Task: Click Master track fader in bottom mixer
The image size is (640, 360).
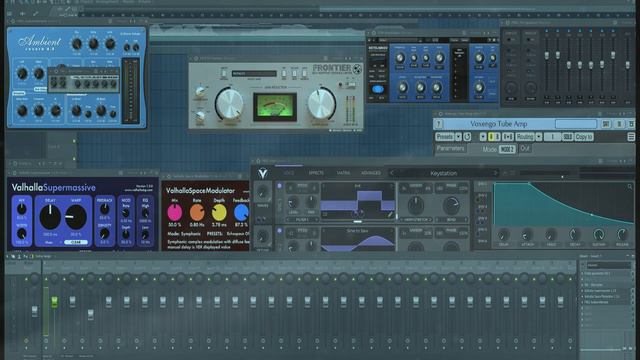Action: point(35,310)
